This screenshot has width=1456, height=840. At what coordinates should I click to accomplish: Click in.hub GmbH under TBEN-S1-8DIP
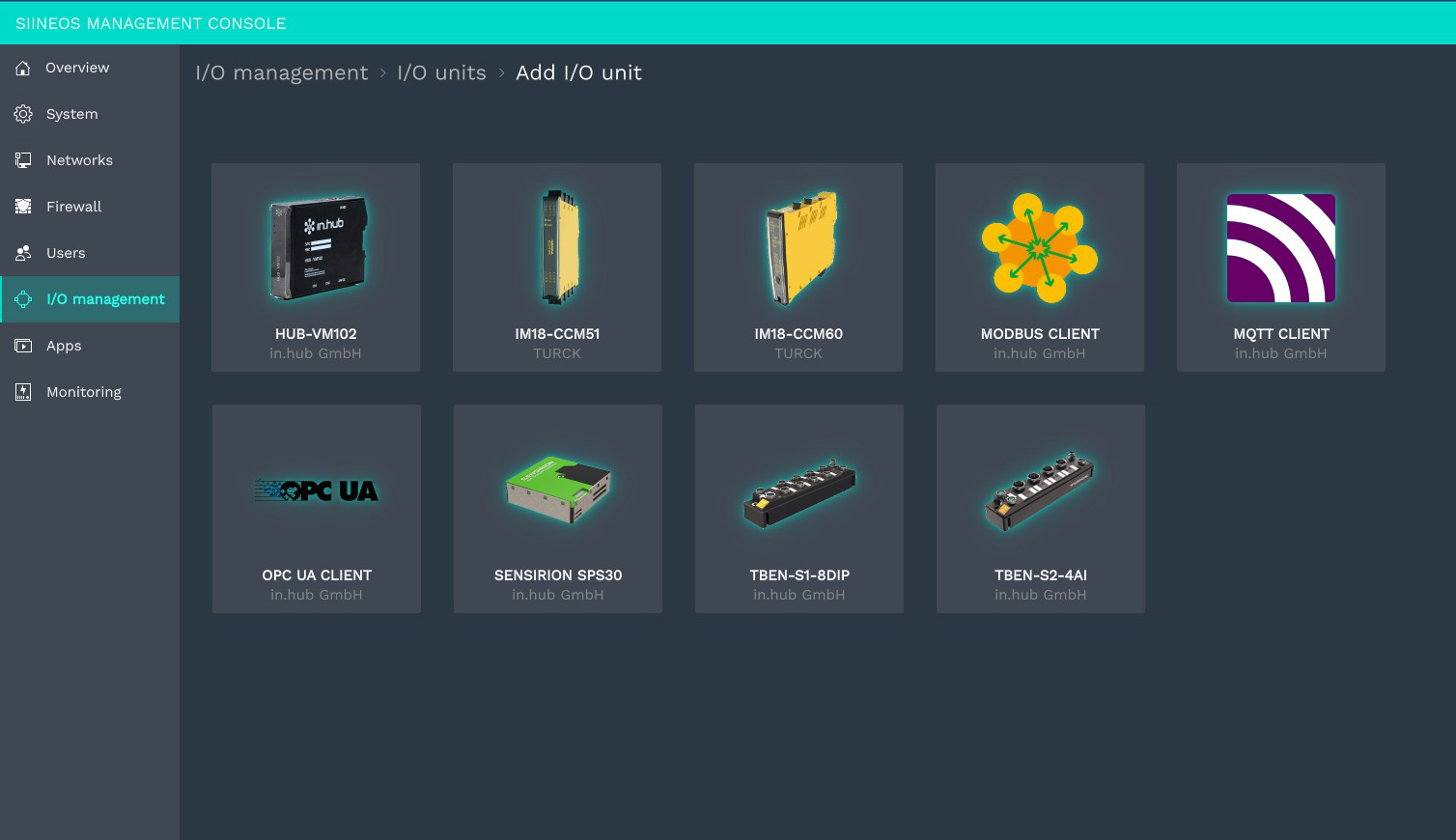click(799, 596)
